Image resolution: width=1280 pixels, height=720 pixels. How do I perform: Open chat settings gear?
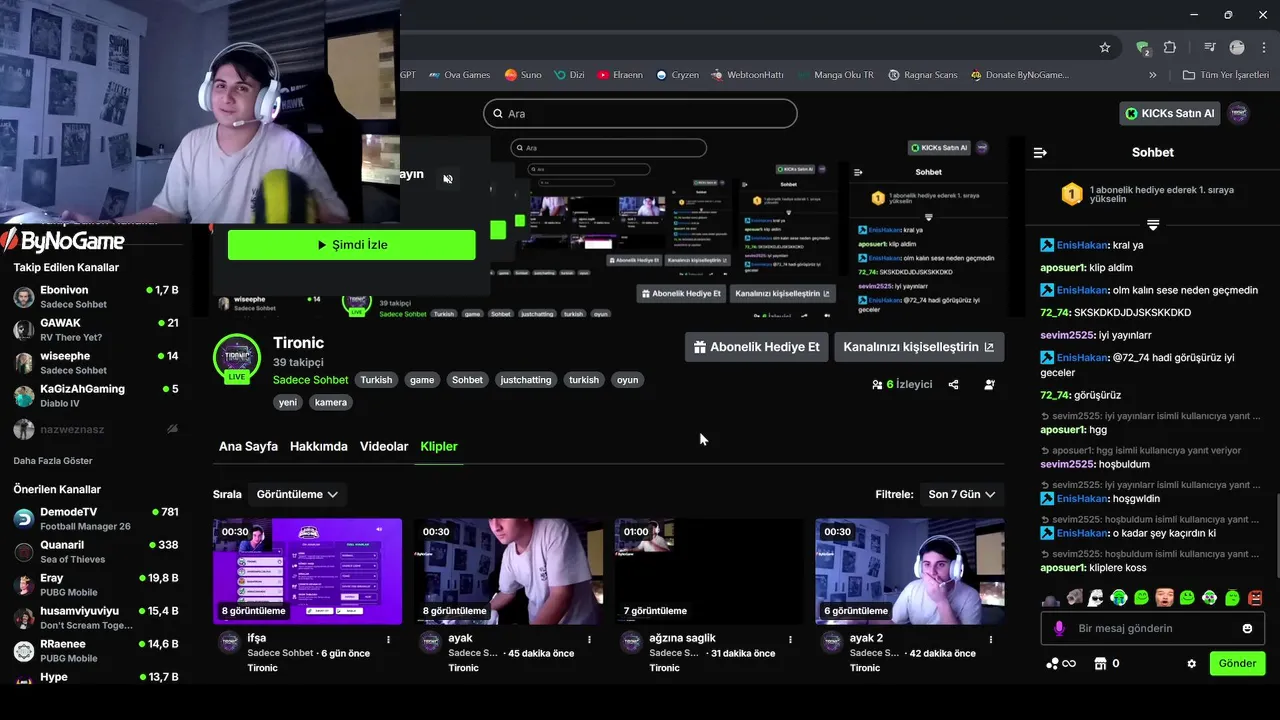point(1191,663)
